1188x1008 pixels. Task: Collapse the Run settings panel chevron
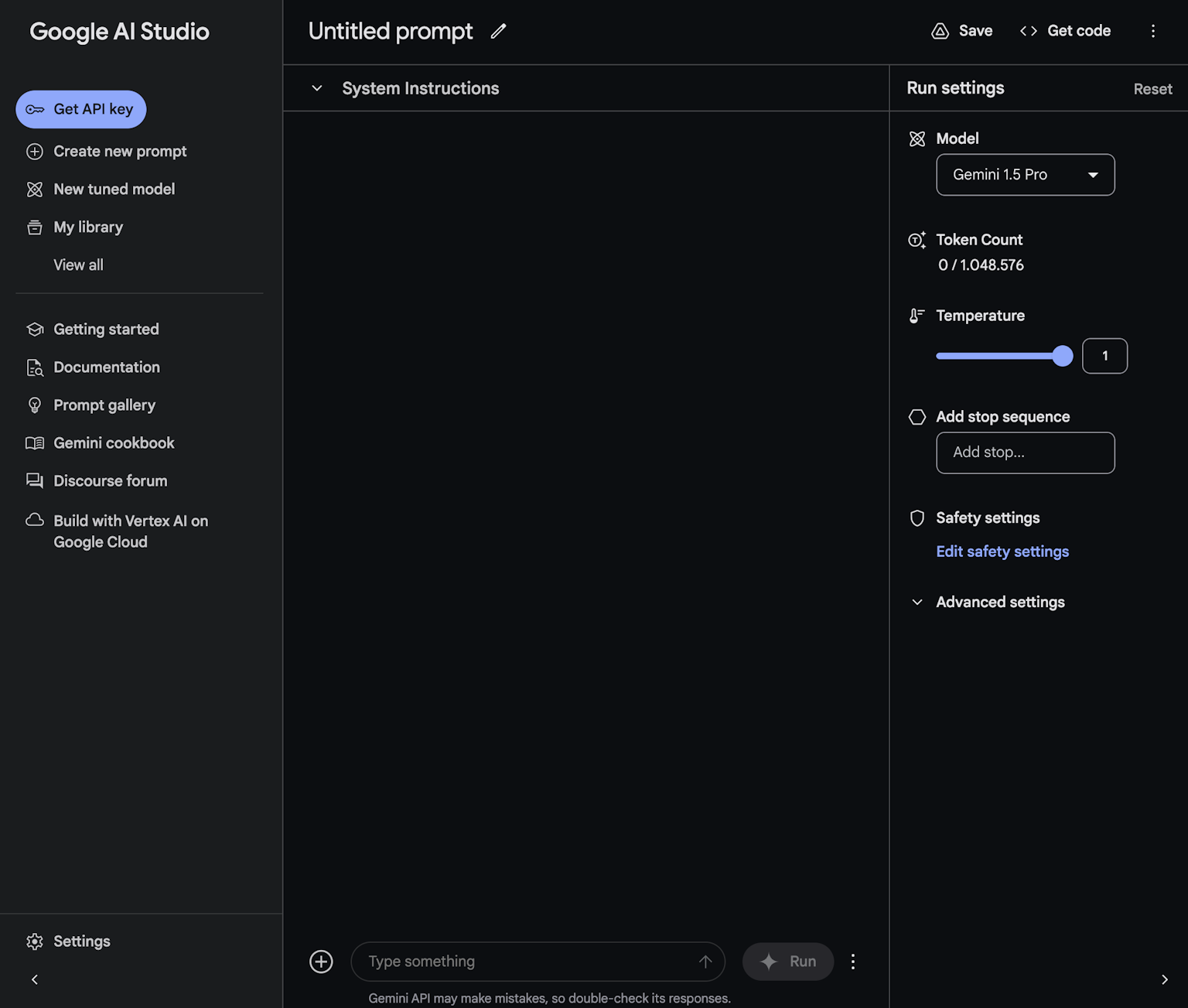pos(1164,979)
